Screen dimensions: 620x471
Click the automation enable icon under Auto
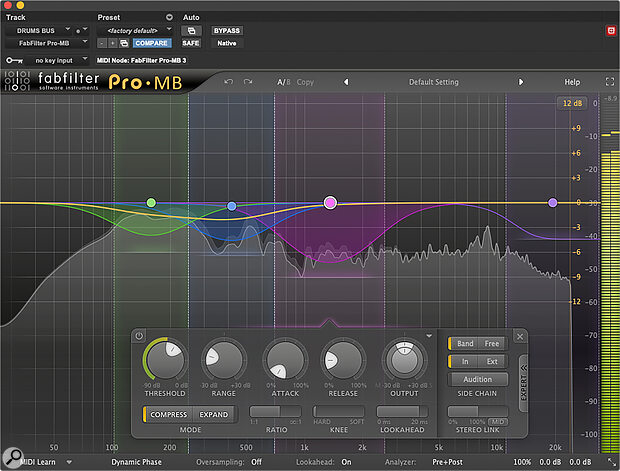(191, 31)
